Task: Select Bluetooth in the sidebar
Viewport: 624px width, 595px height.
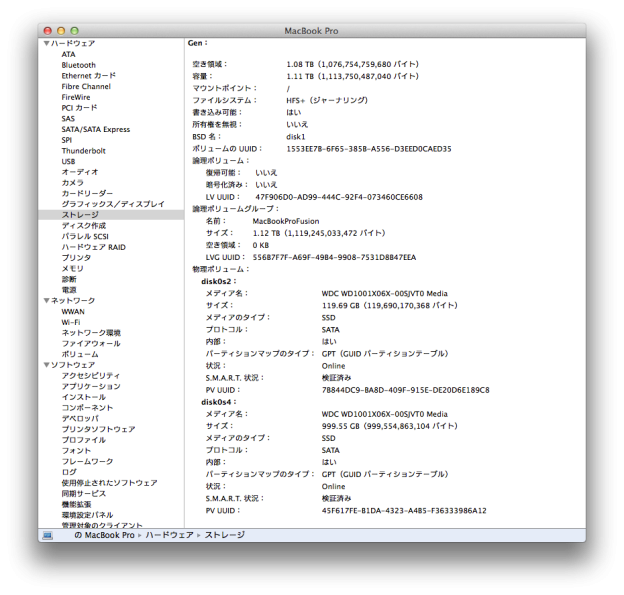Action: click(x=78, y=65)
